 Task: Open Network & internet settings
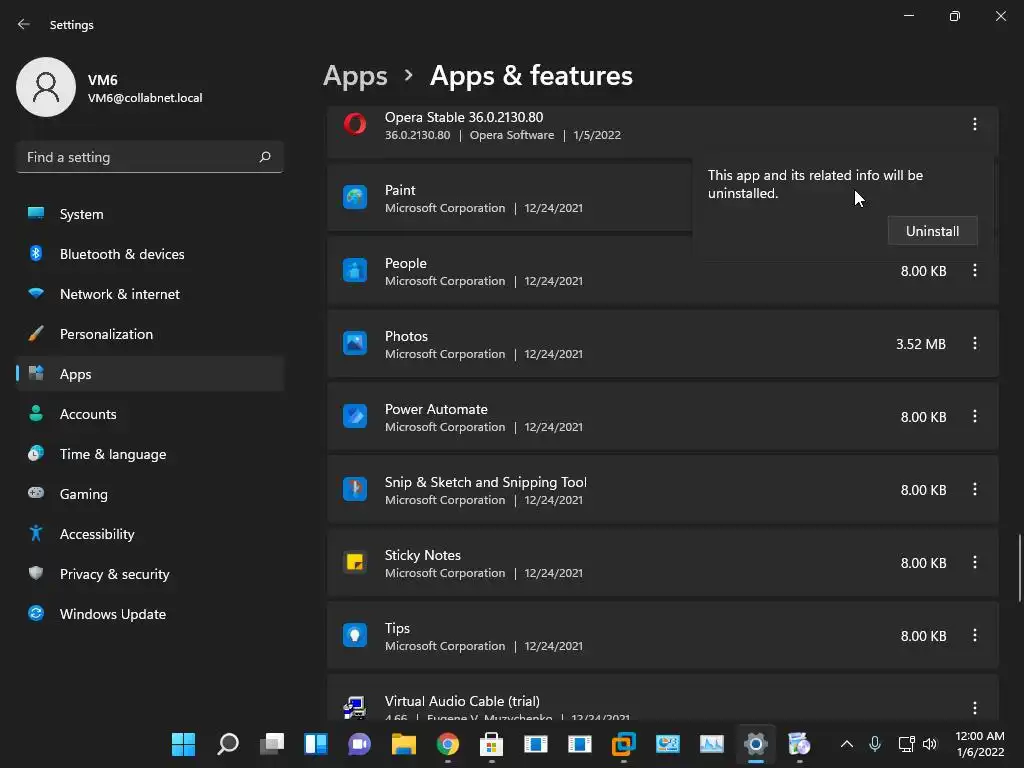pos(150,294)
